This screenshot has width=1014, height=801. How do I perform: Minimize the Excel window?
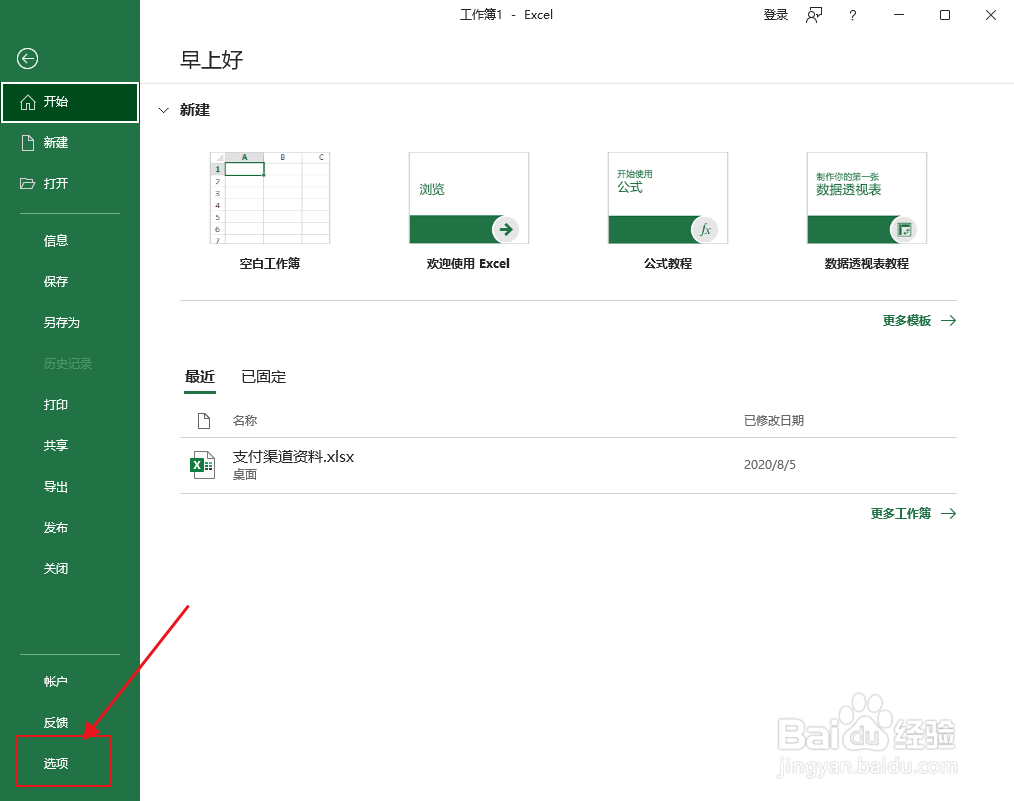[x=899, y=15]
